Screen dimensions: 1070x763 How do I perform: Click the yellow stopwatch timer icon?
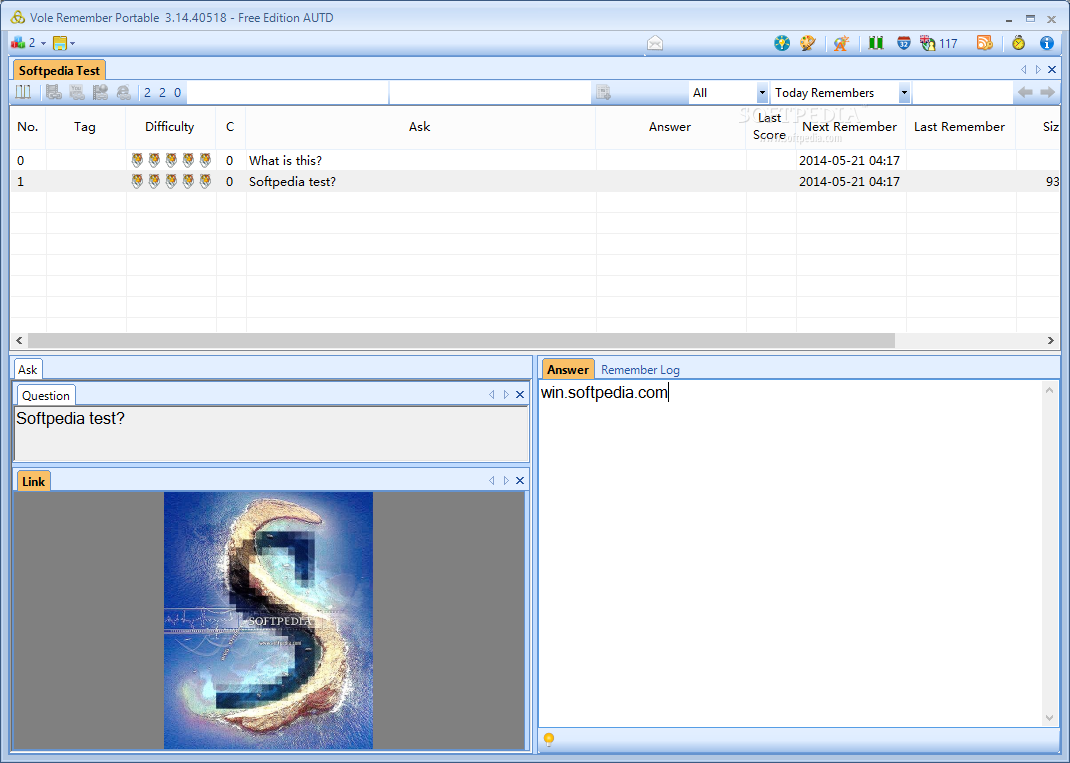tap(1018, 44)
